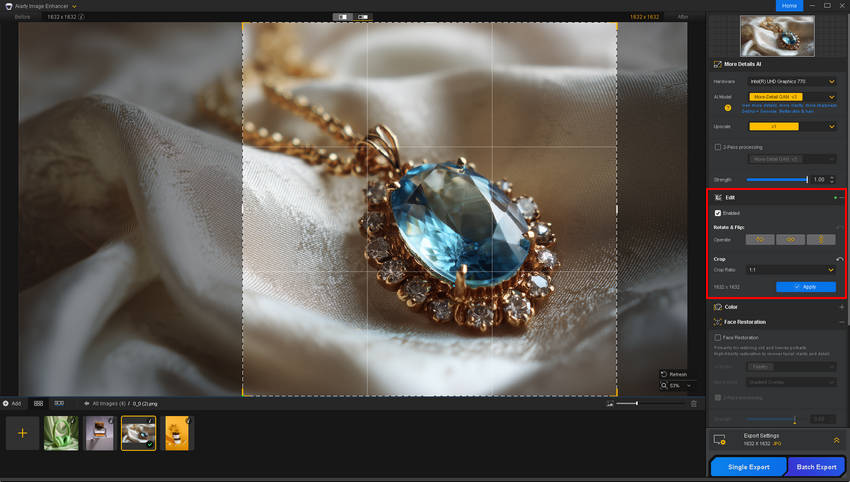This screenshot has width=850, height=482.
Task: Switch to the filmstrip thumbnail view
Action: pos(59,403)
